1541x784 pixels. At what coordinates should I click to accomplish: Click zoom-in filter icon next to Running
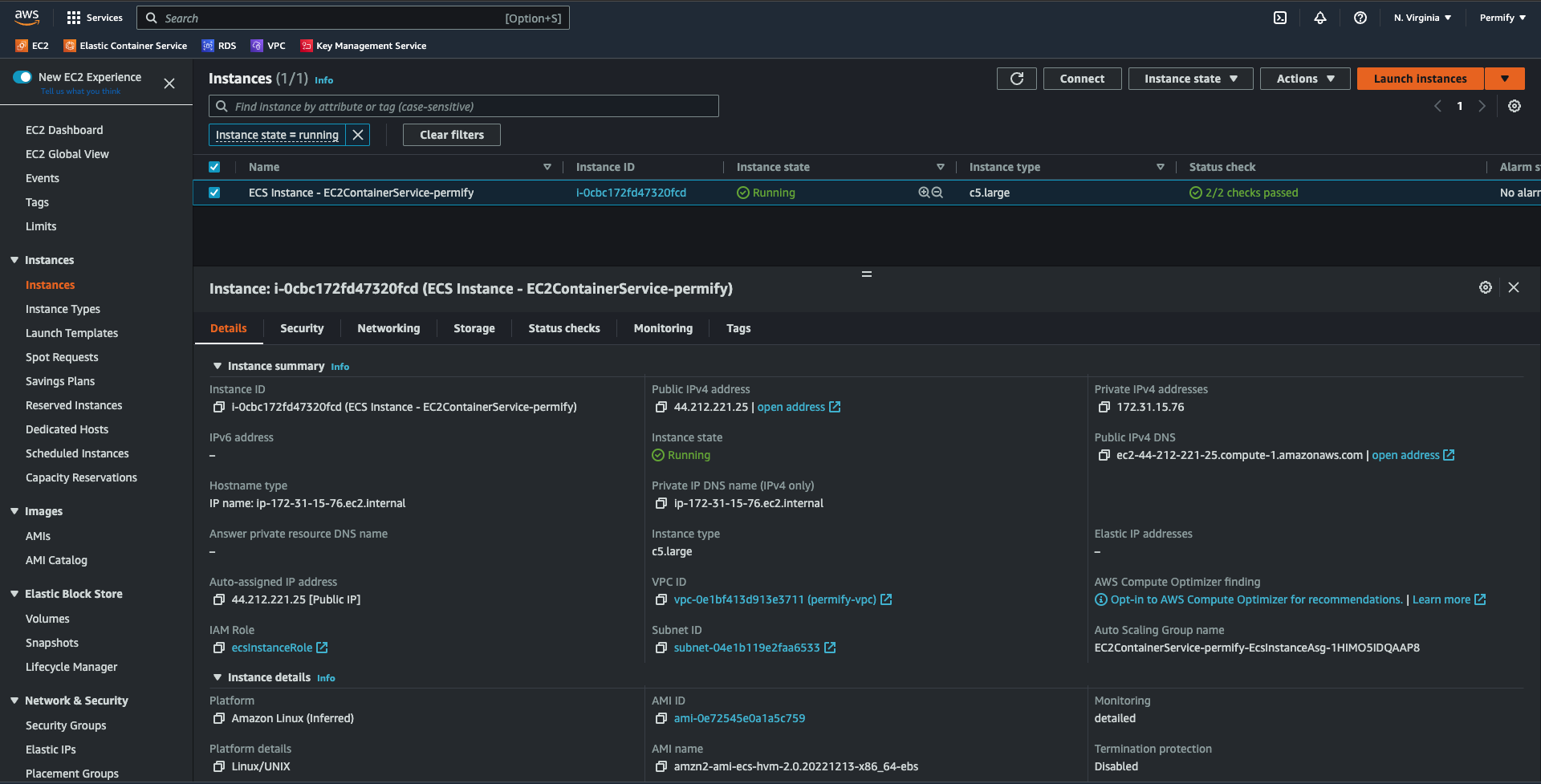click(924, 193)
